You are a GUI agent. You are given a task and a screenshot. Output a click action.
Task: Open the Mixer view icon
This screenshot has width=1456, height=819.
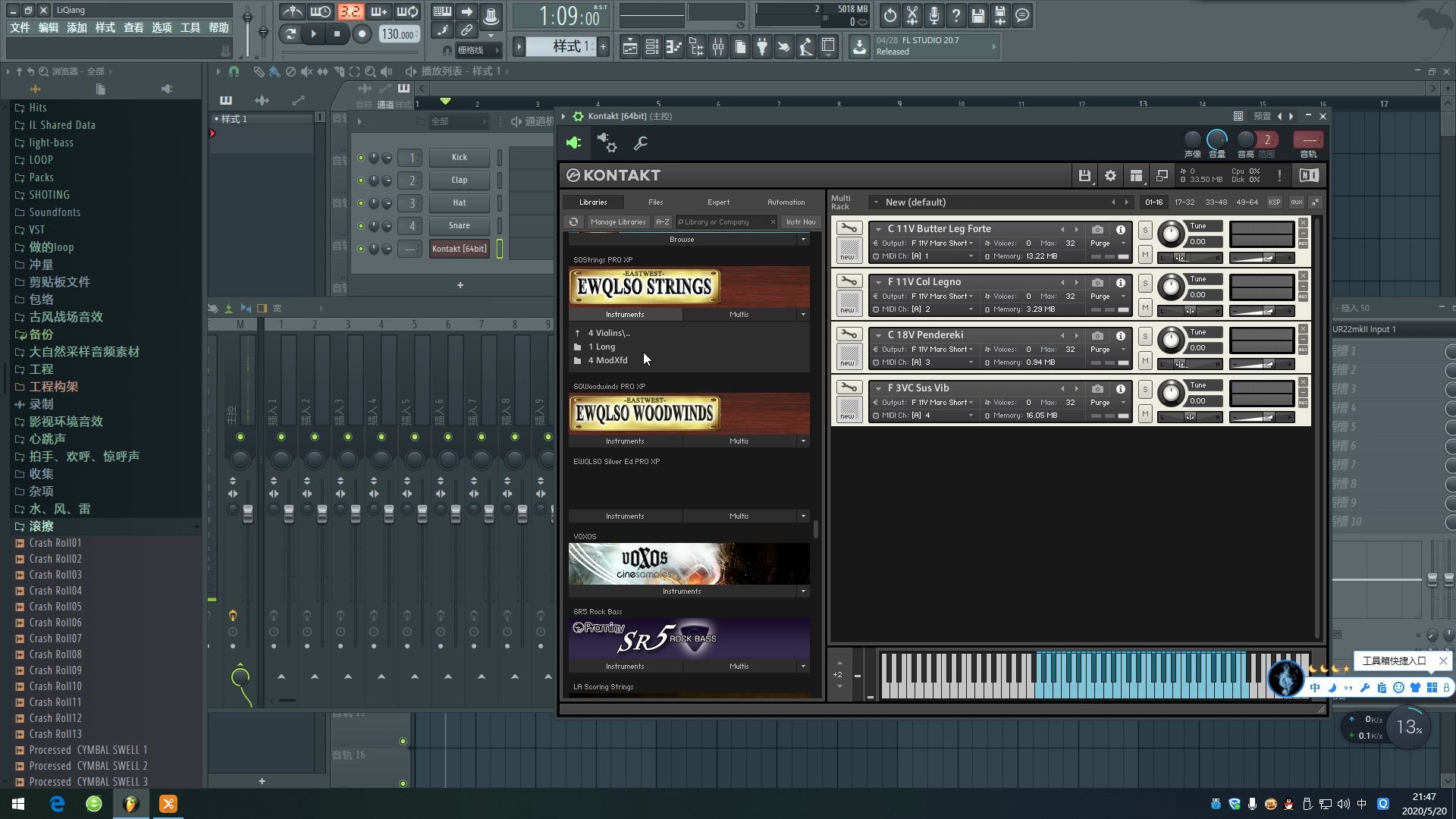pyautogui.click(x=717, y=47)
